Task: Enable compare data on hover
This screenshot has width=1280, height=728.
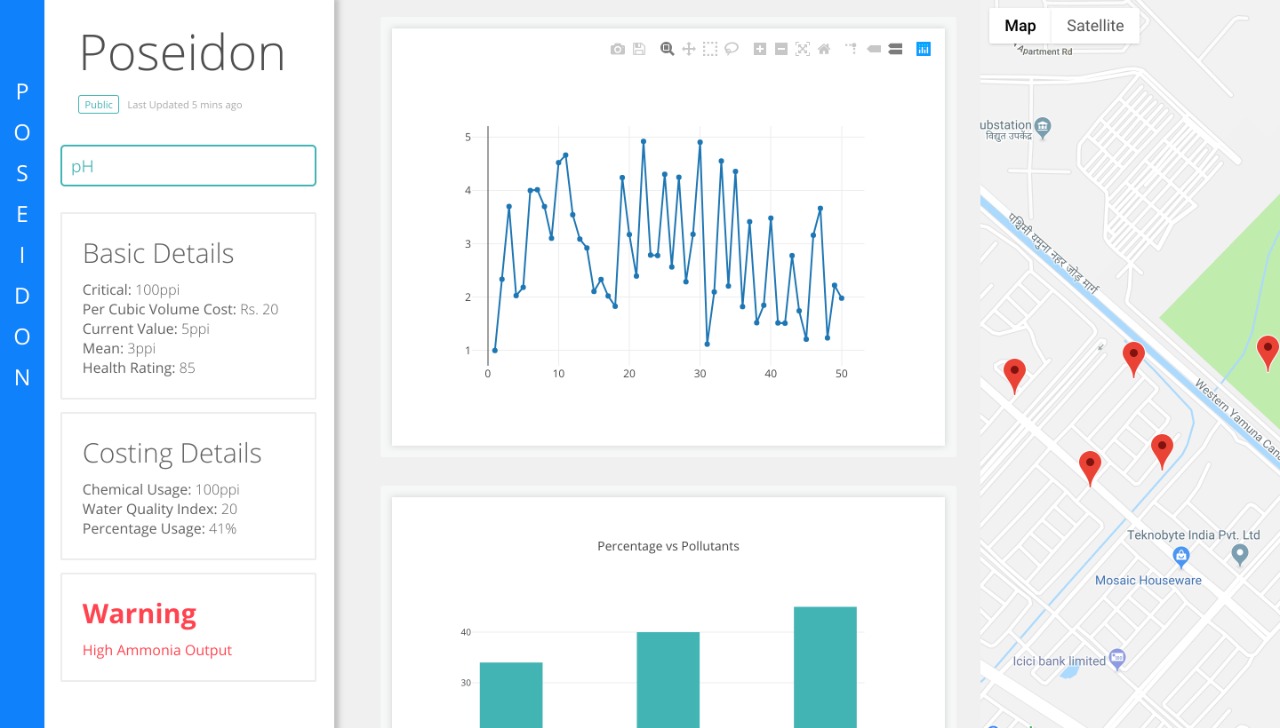Action: 895,49
